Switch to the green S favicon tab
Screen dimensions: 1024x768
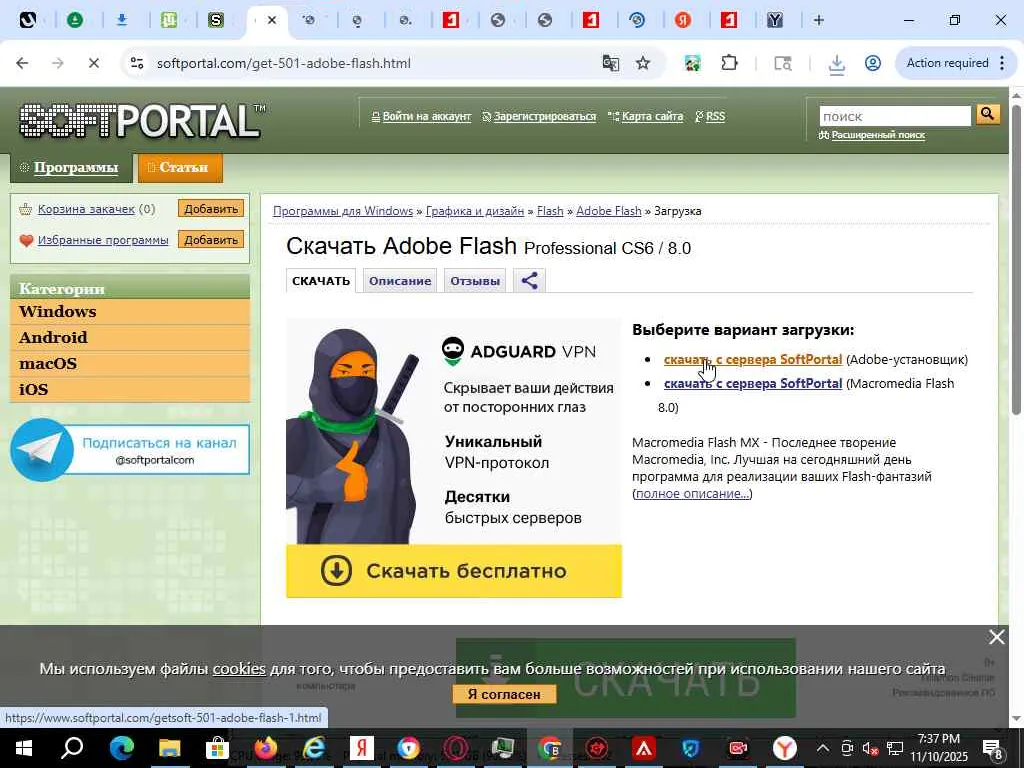[216, 20]
